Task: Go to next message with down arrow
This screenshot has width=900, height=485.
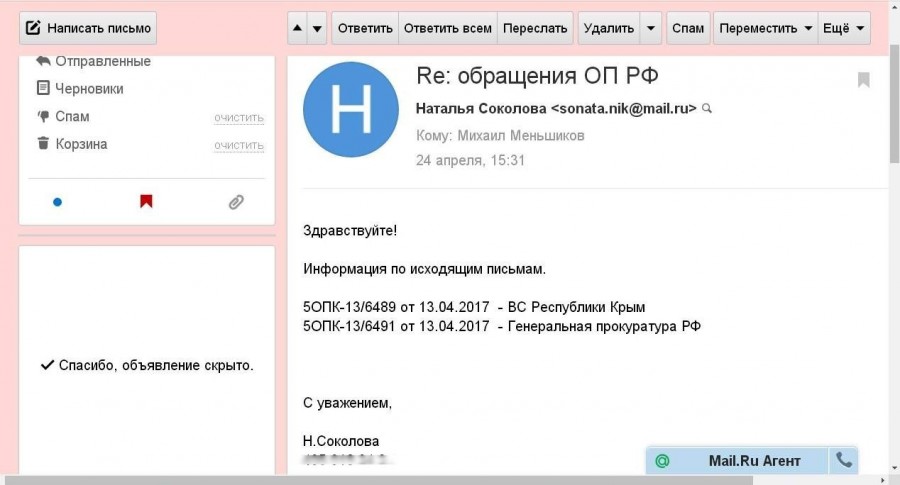Action: click(318, 28)
